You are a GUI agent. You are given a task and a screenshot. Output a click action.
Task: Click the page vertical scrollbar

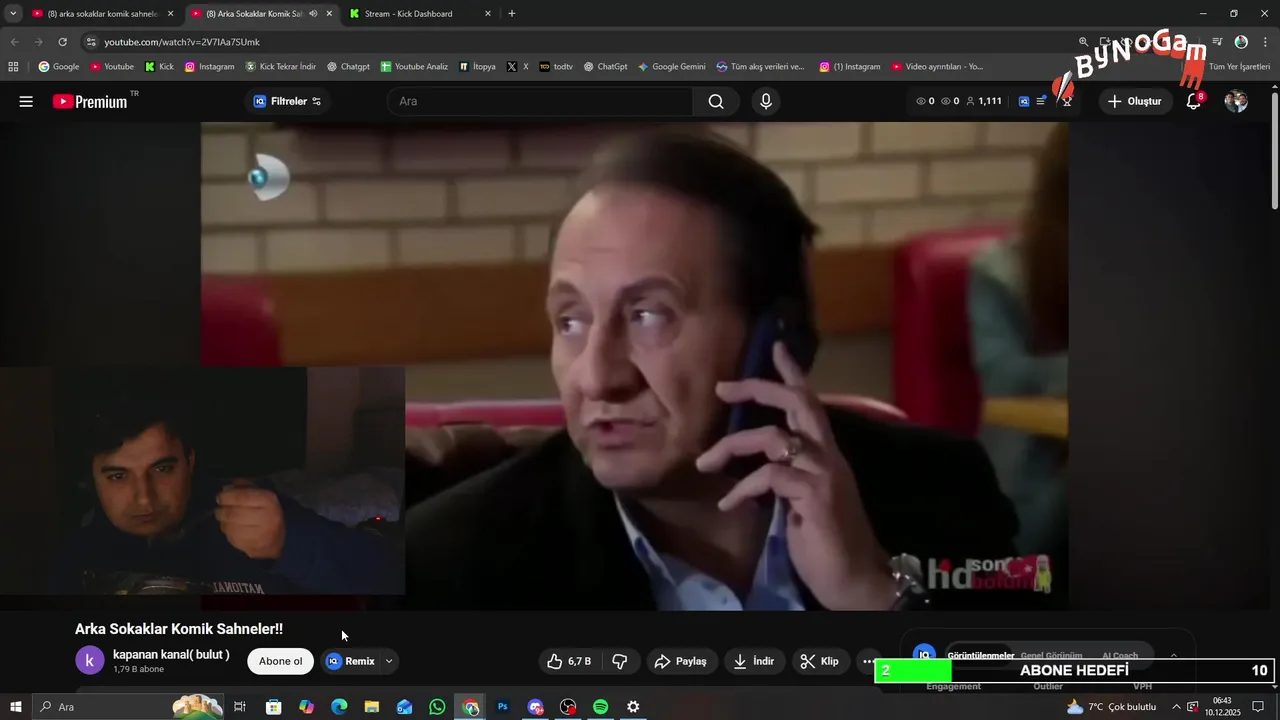(1275, 150)
